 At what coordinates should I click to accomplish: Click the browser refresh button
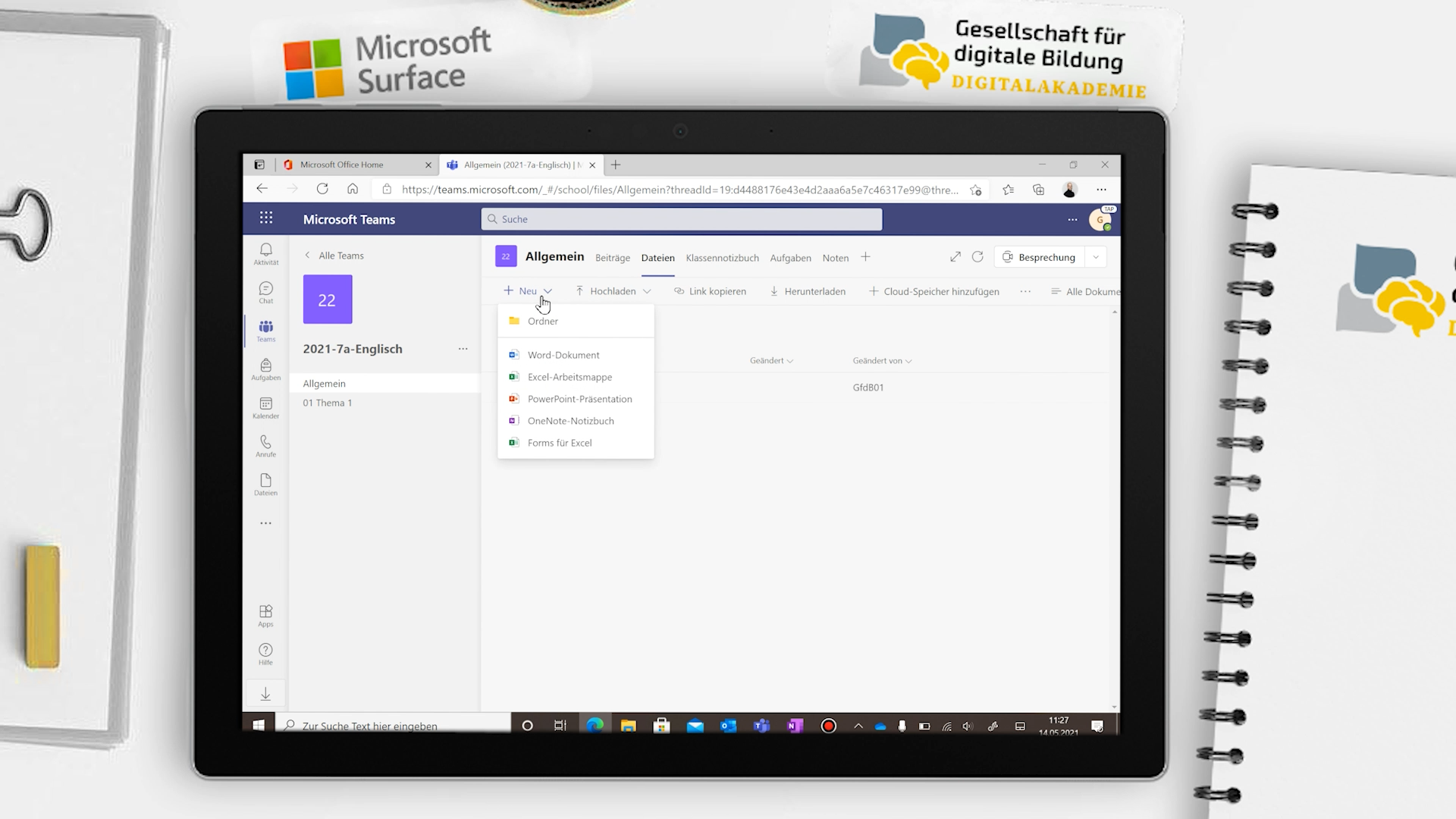322,189
